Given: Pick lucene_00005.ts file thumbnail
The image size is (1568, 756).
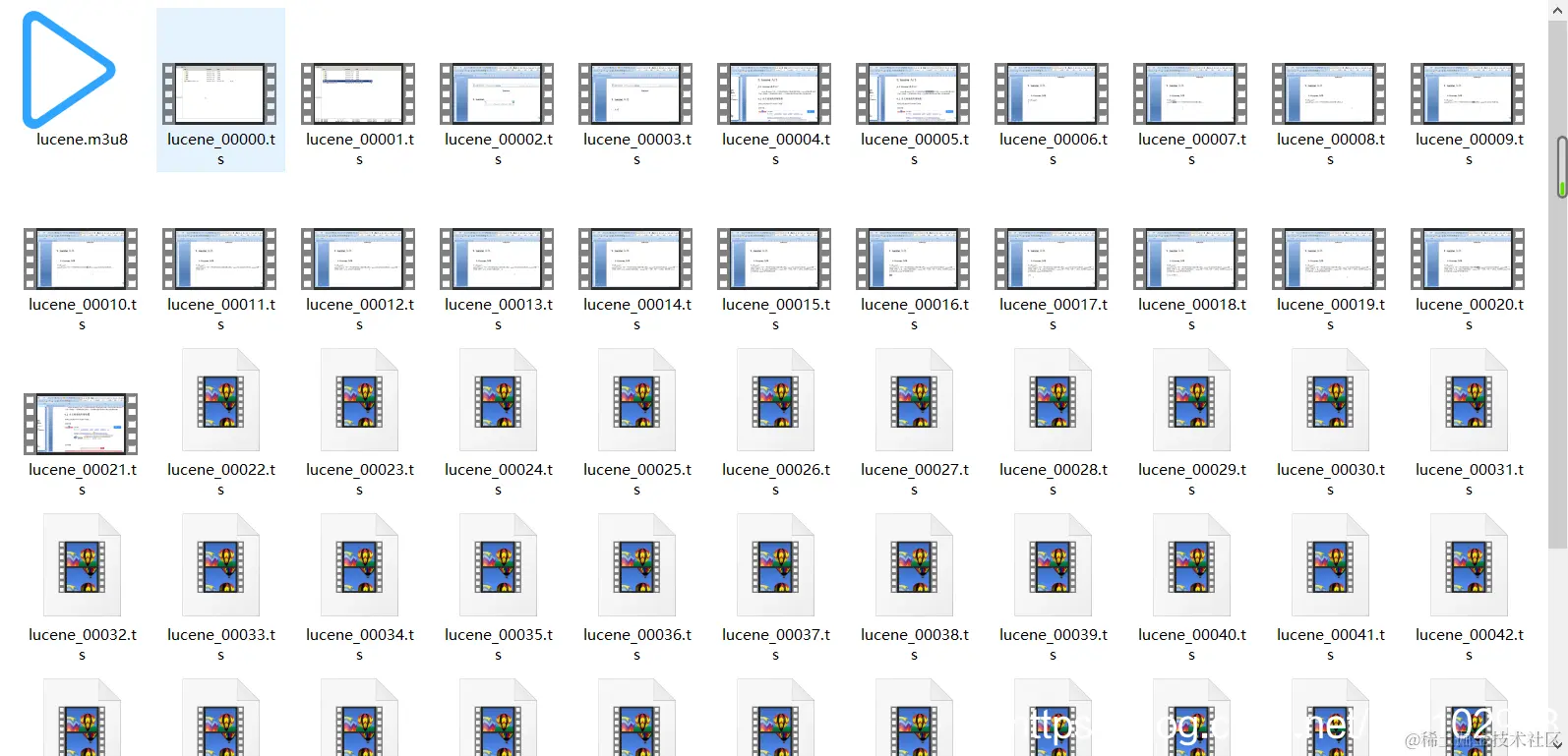Looking at the screenshot, I should click(x=913, y=94).
